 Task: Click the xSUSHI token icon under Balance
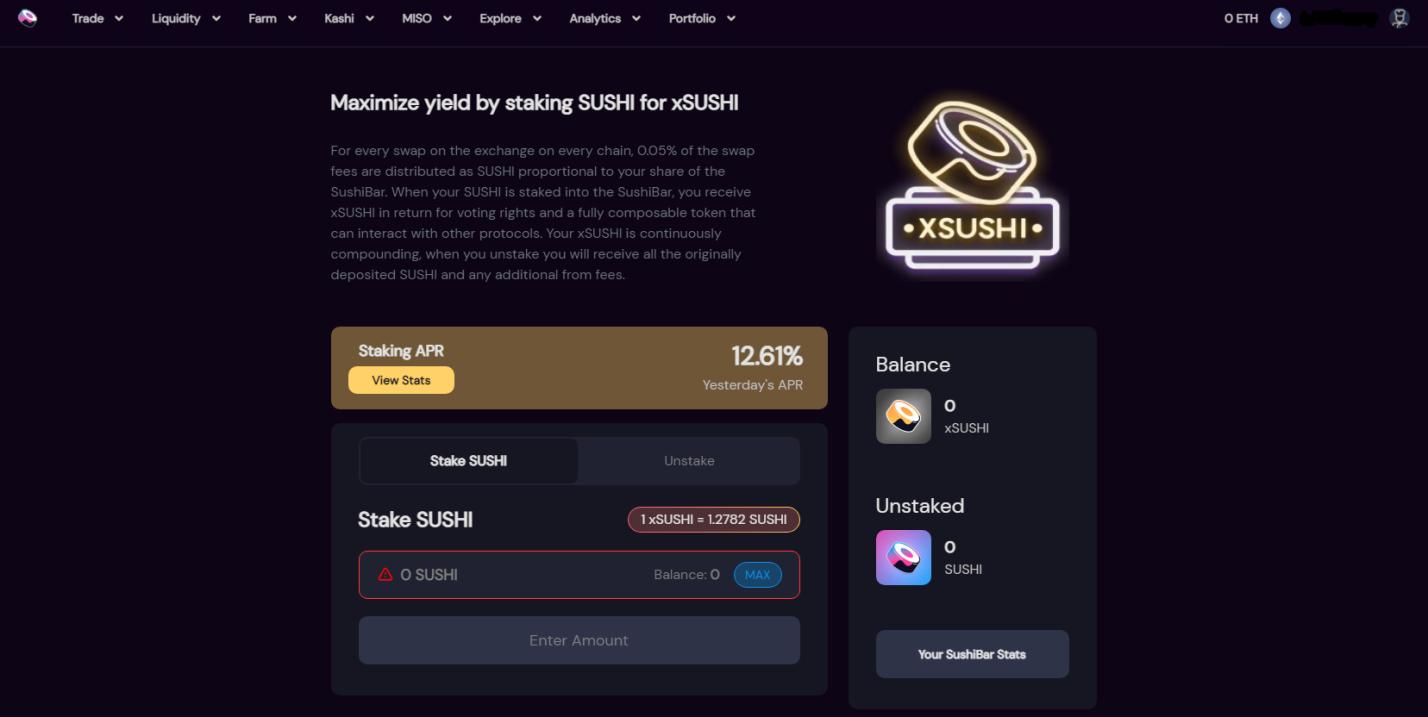pyautogui.click(x=903, y=416)
